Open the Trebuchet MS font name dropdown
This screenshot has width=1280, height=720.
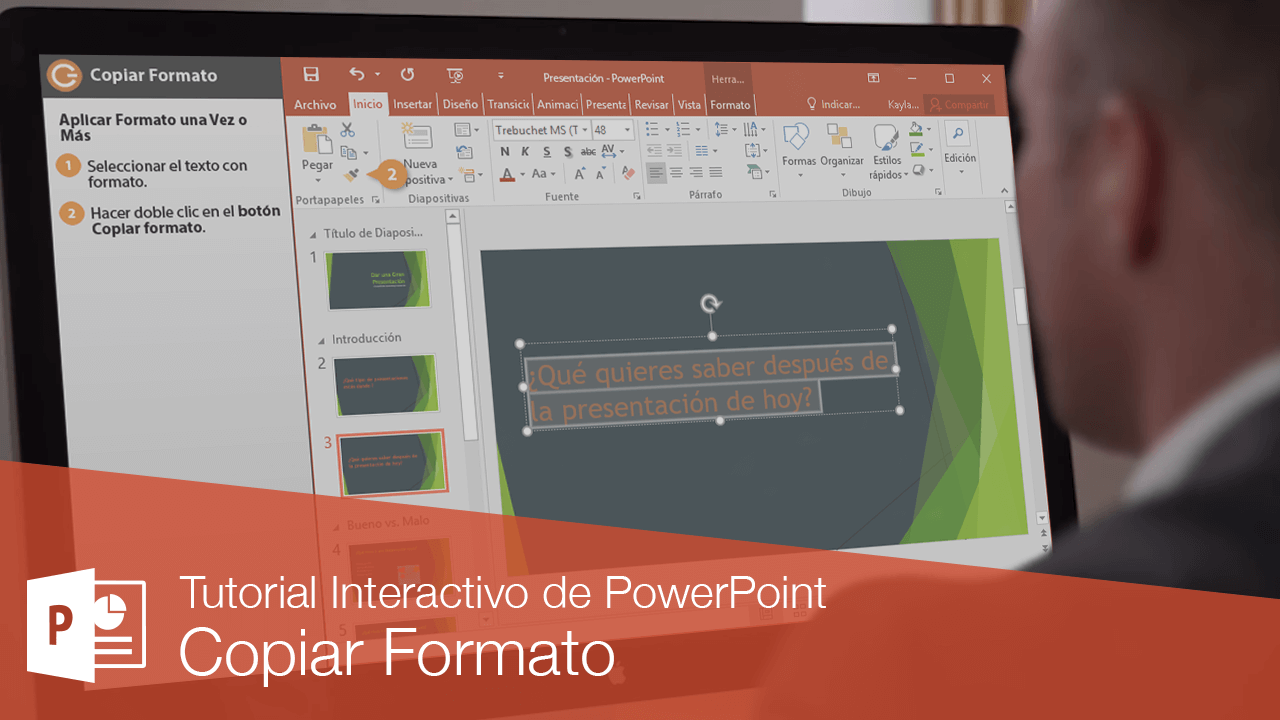click(x=585, y=131)
